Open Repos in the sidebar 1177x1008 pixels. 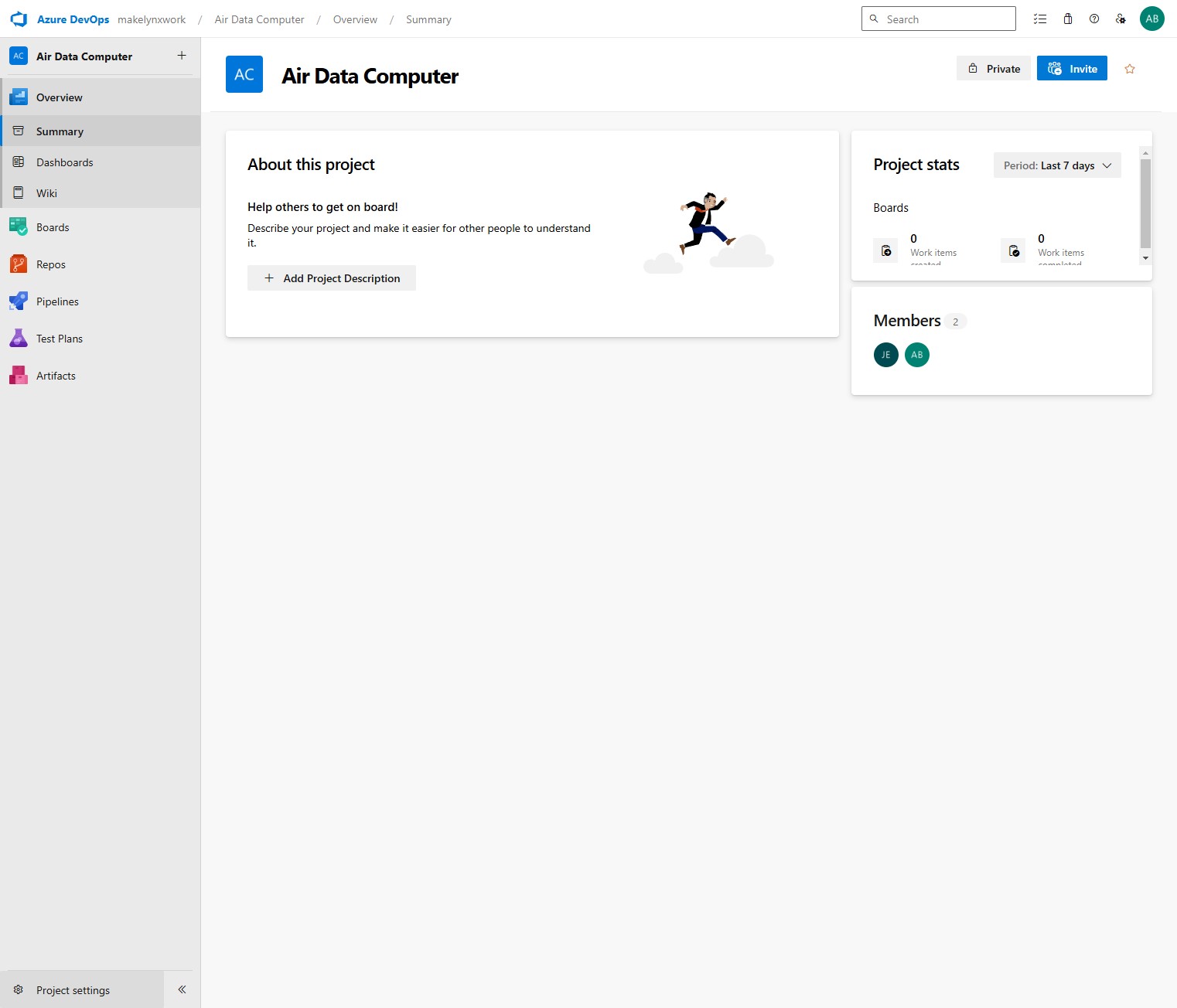[x=101, y=264]
